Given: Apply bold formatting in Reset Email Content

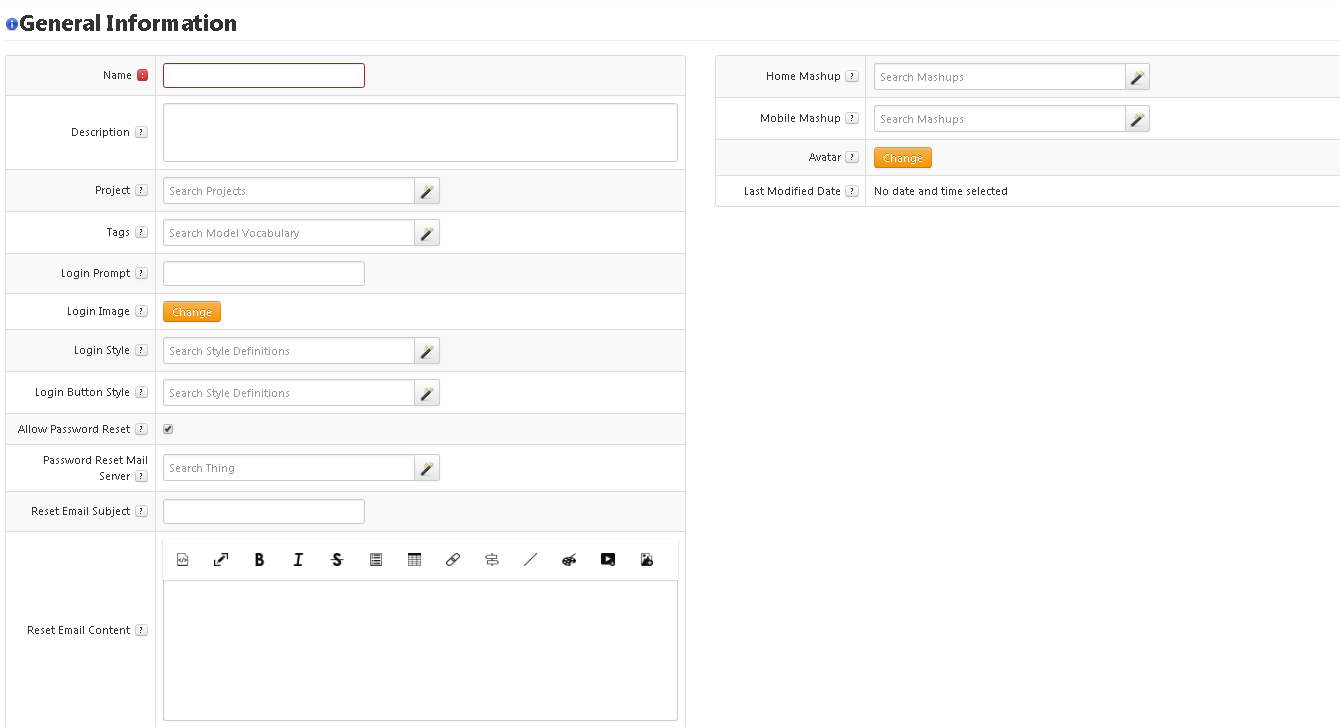Looking at the screenshot, I should point(259,560).
